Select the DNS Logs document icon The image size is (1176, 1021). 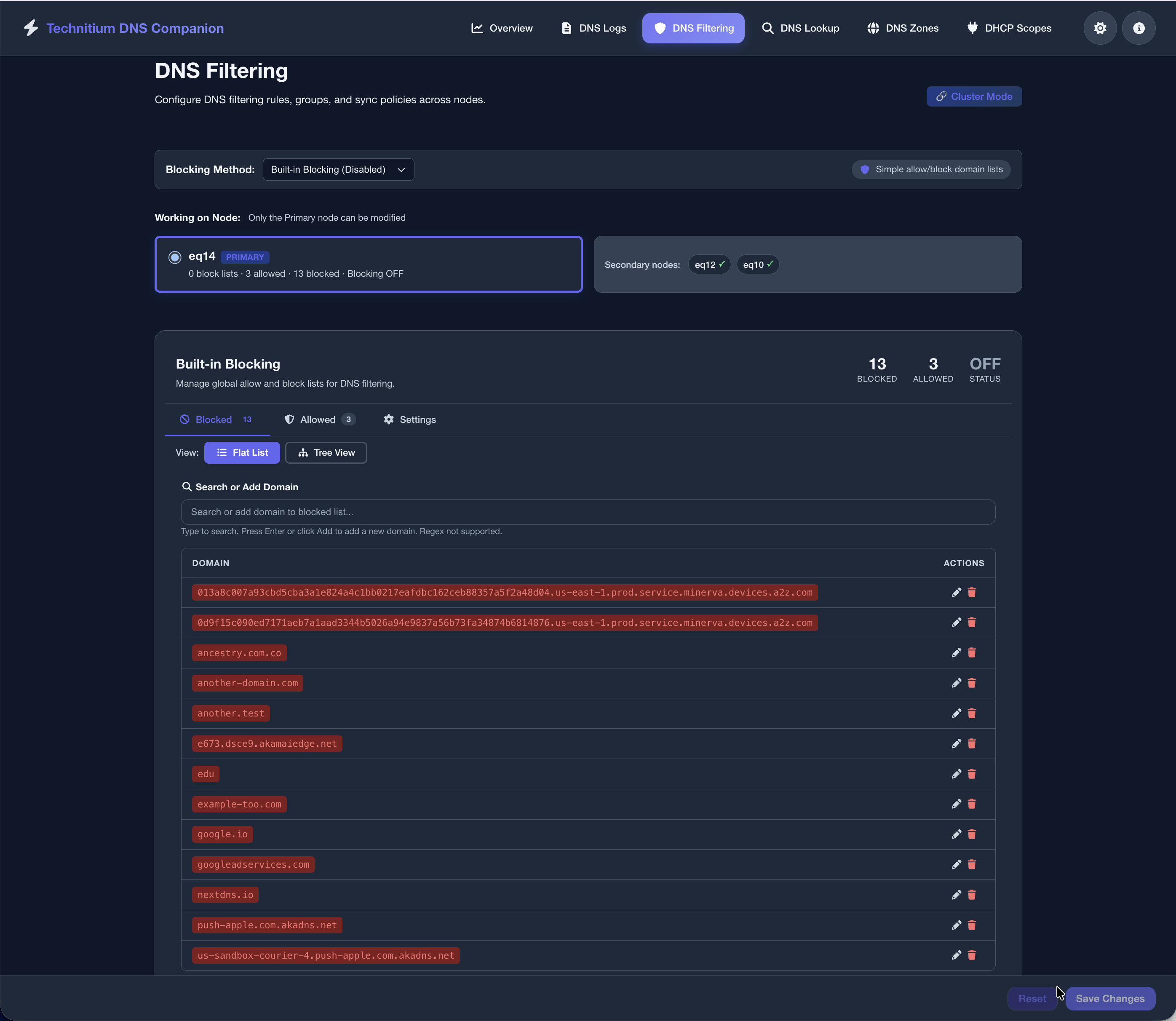coord(567,28)
